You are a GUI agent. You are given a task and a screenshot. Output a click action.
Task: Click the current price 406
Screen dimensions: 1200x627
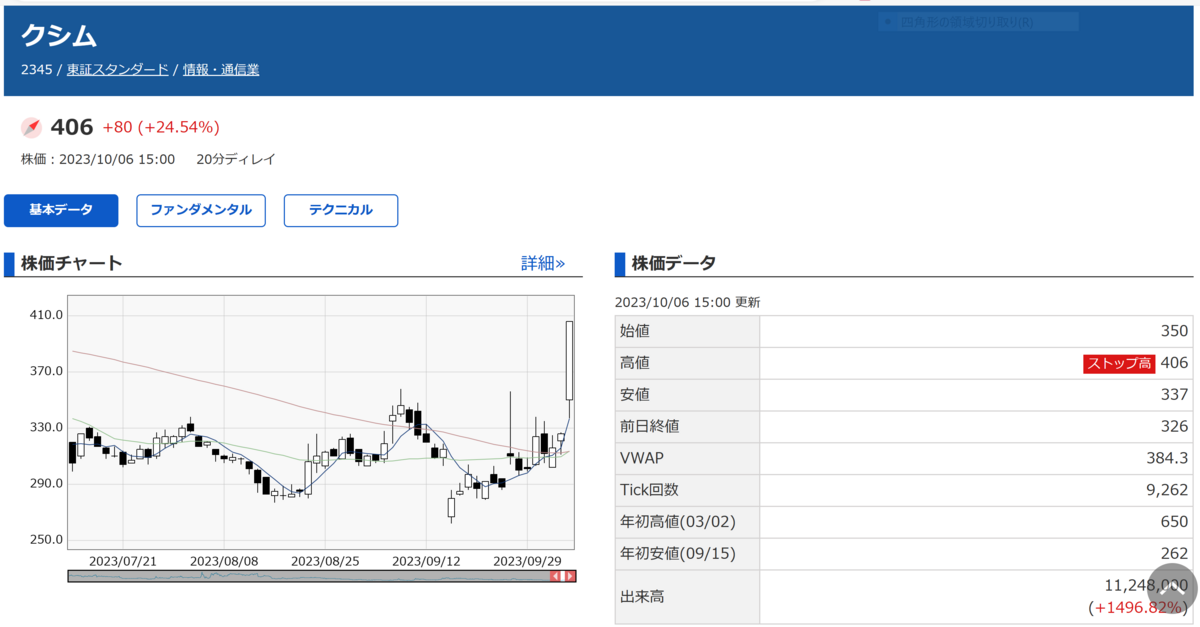72,127
